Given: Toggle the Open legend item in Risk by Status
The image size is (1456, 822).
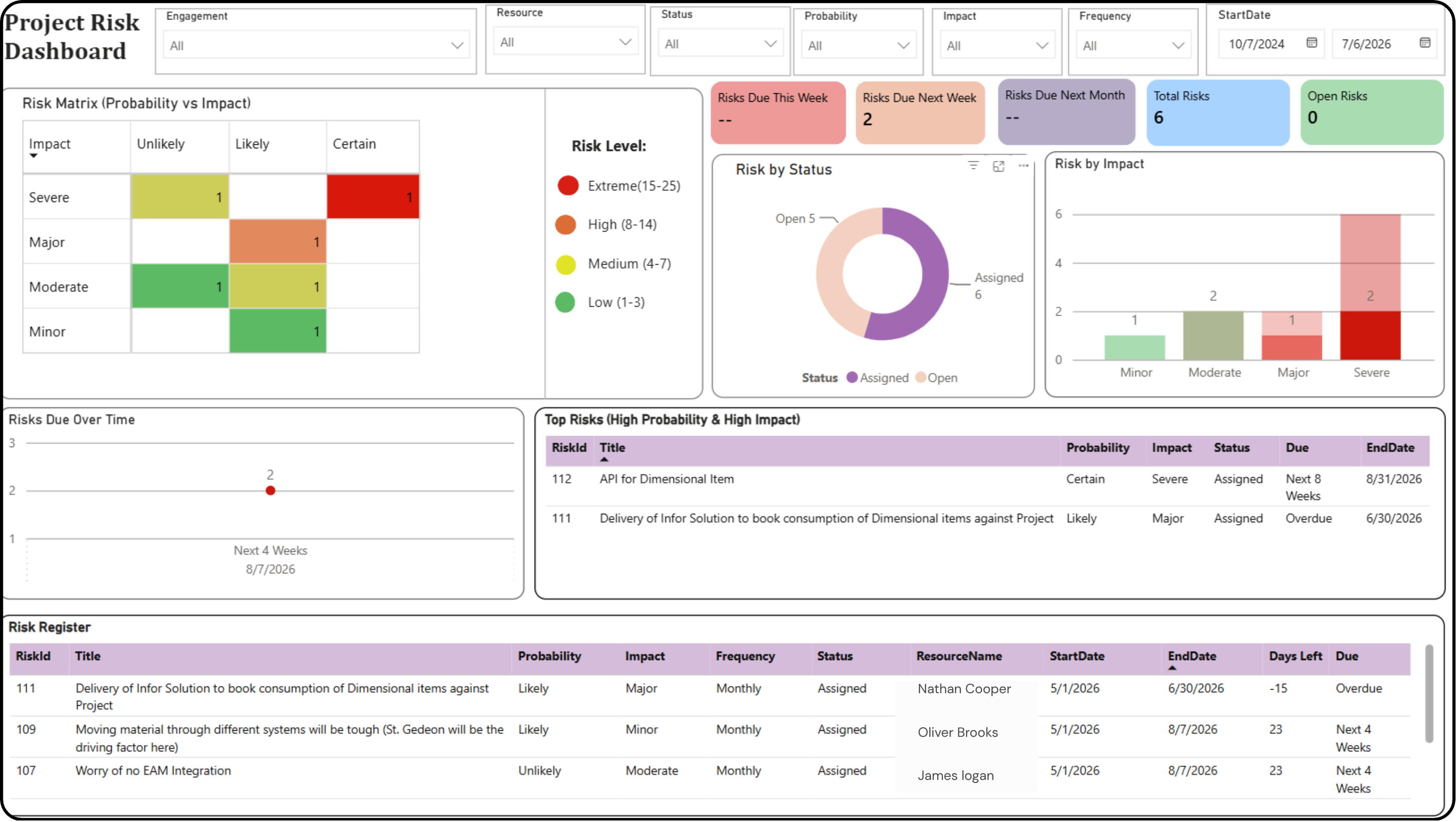Looking at the screenshot, I should [x=936, y=377].
